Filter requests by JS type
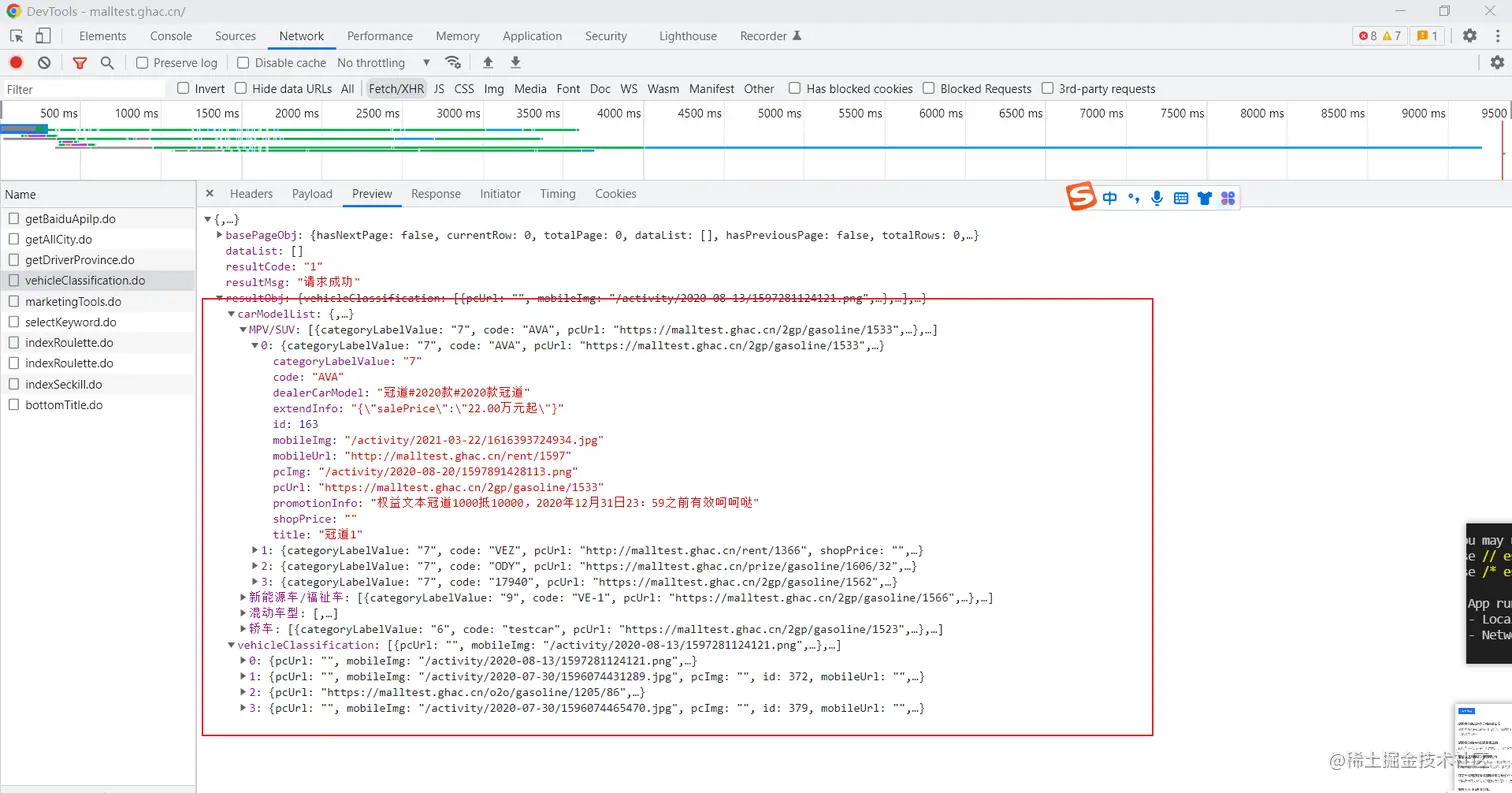1512x793 pixels. 439,89
